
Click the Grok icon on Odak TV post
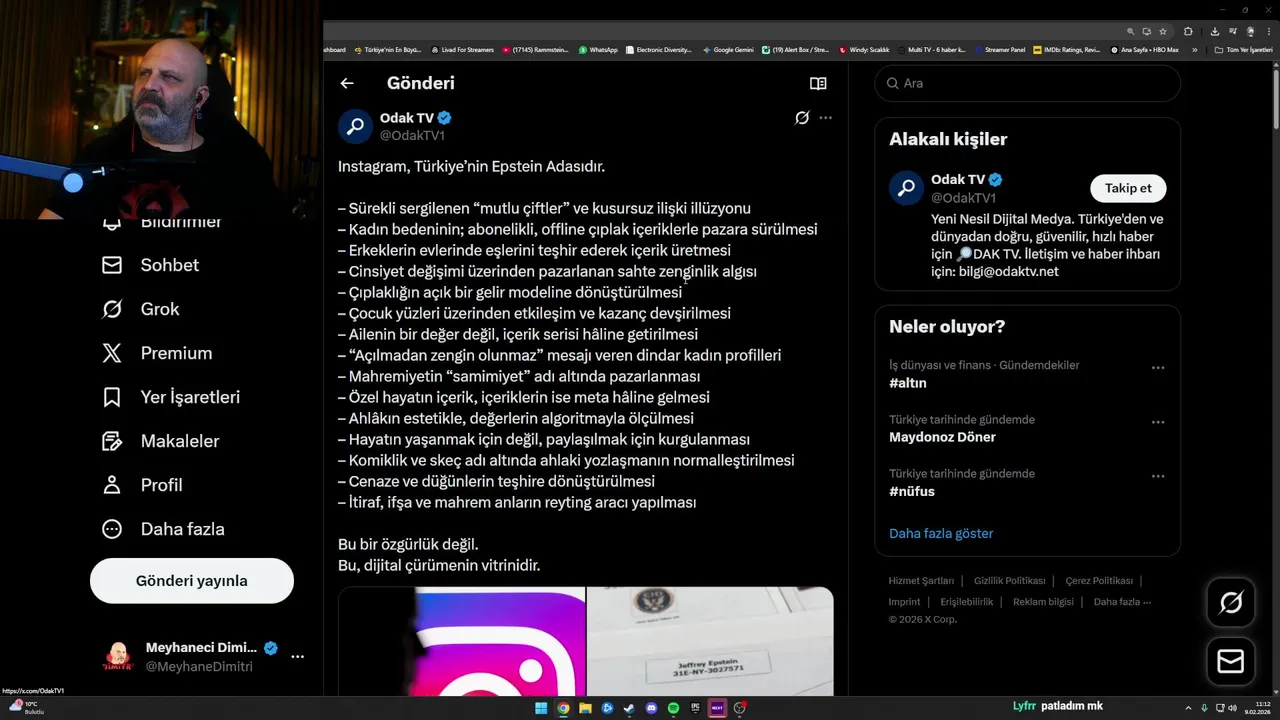click(x=802, y=118)
